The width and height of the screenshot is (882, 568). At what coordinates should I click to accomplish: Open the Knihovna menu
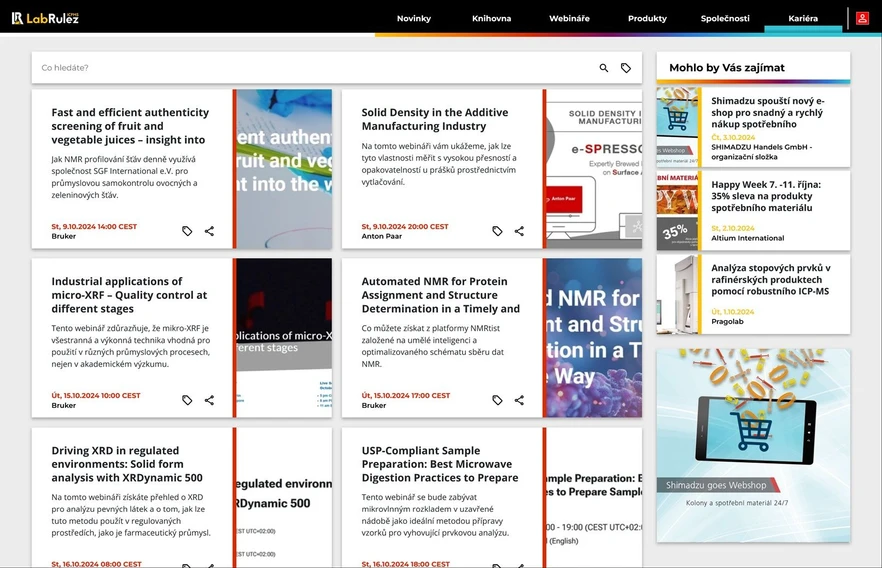tap(492, 19)
